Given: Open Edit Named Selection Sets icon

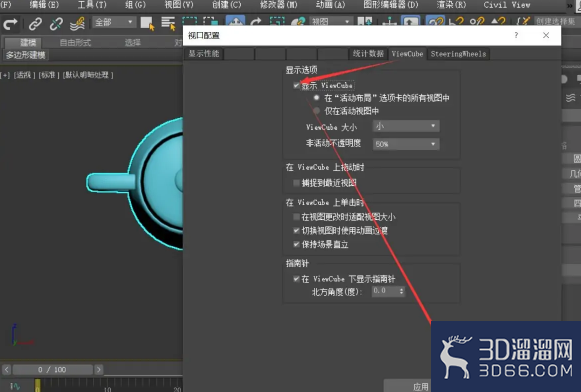Looking at the screenshot, I should click(523, 21).
